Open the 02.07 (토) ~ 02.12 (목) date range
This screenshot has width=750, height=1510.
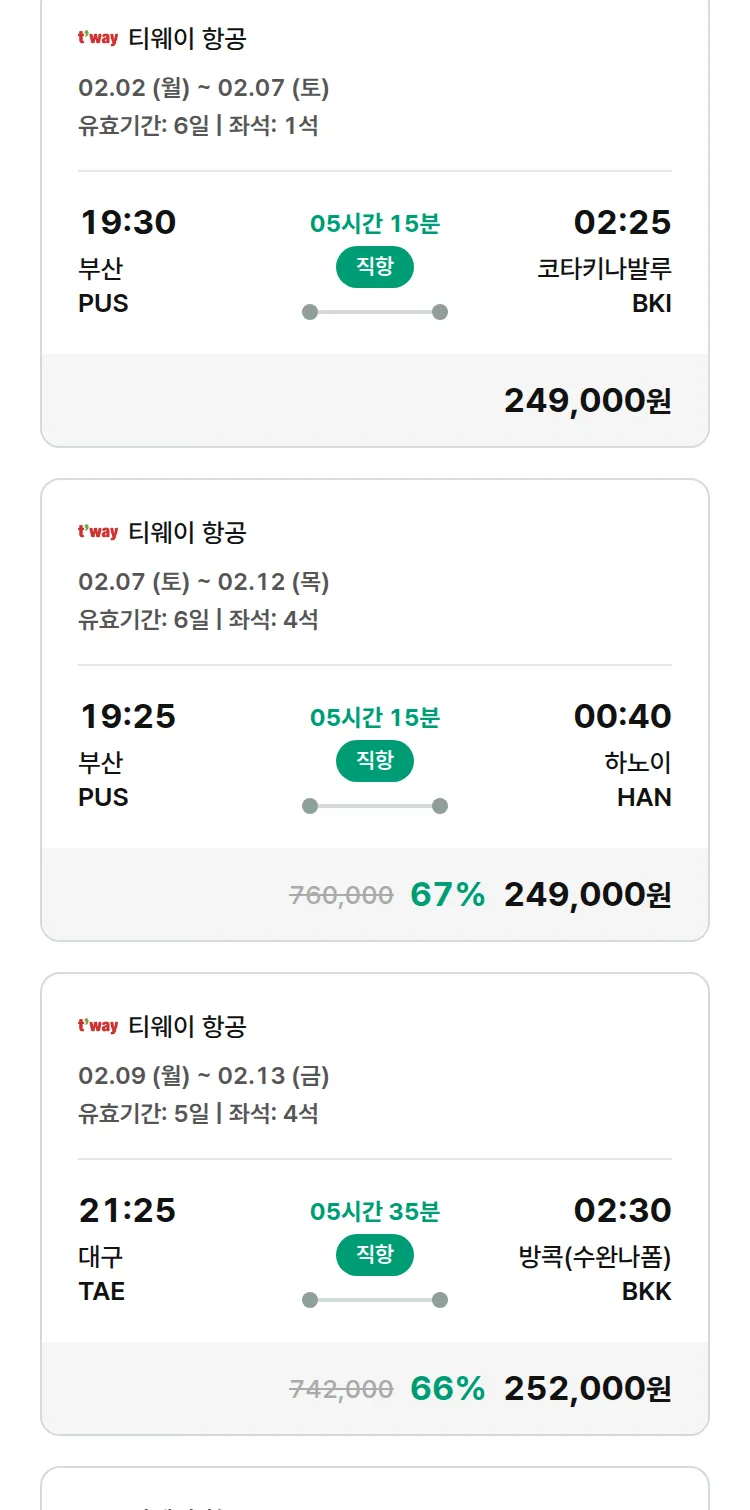[x=204, y=582]
